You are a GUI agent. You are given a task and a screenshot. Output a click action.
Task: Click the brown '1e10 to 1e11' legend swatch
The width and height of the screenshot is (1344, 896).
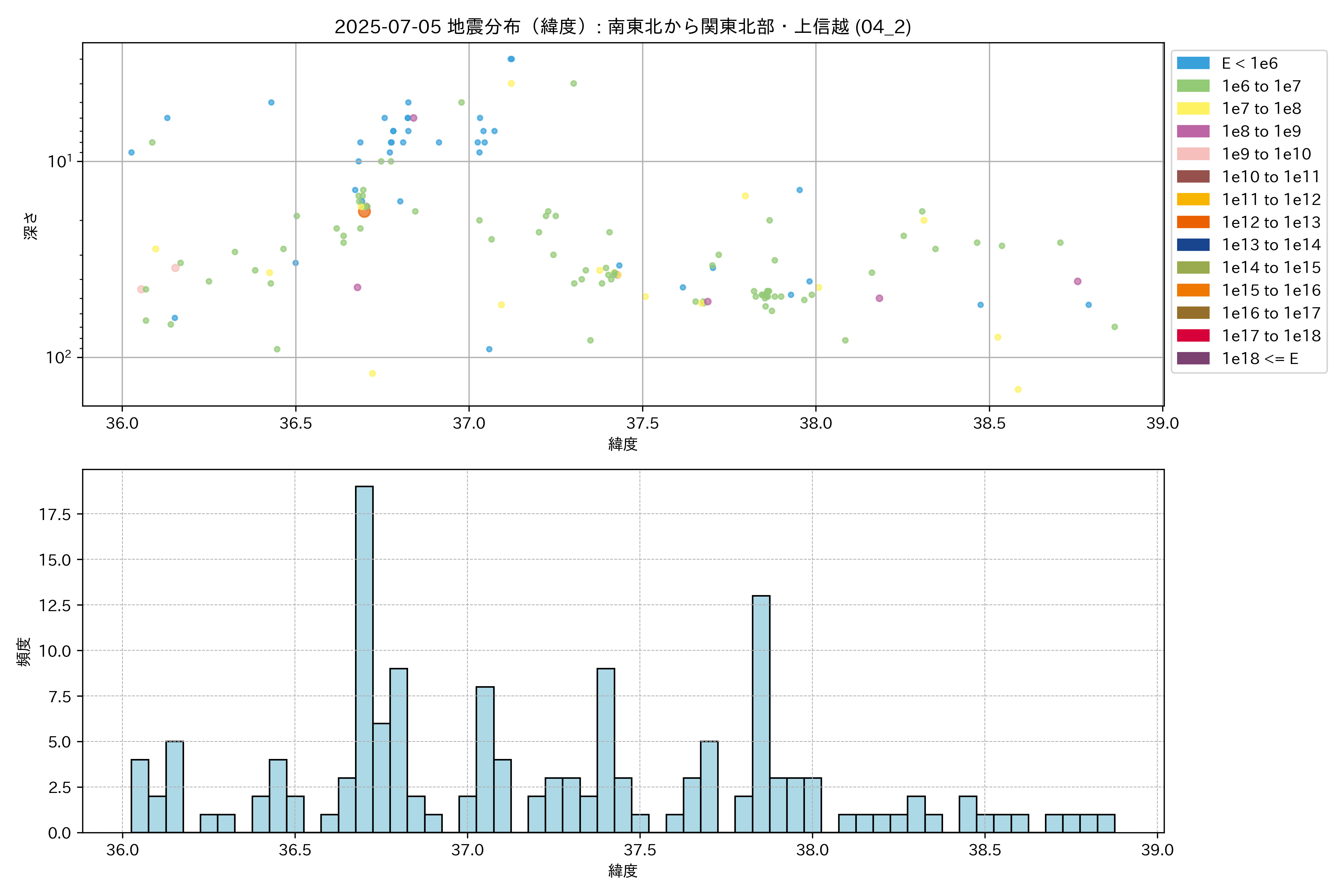[x=1192, y=177]
